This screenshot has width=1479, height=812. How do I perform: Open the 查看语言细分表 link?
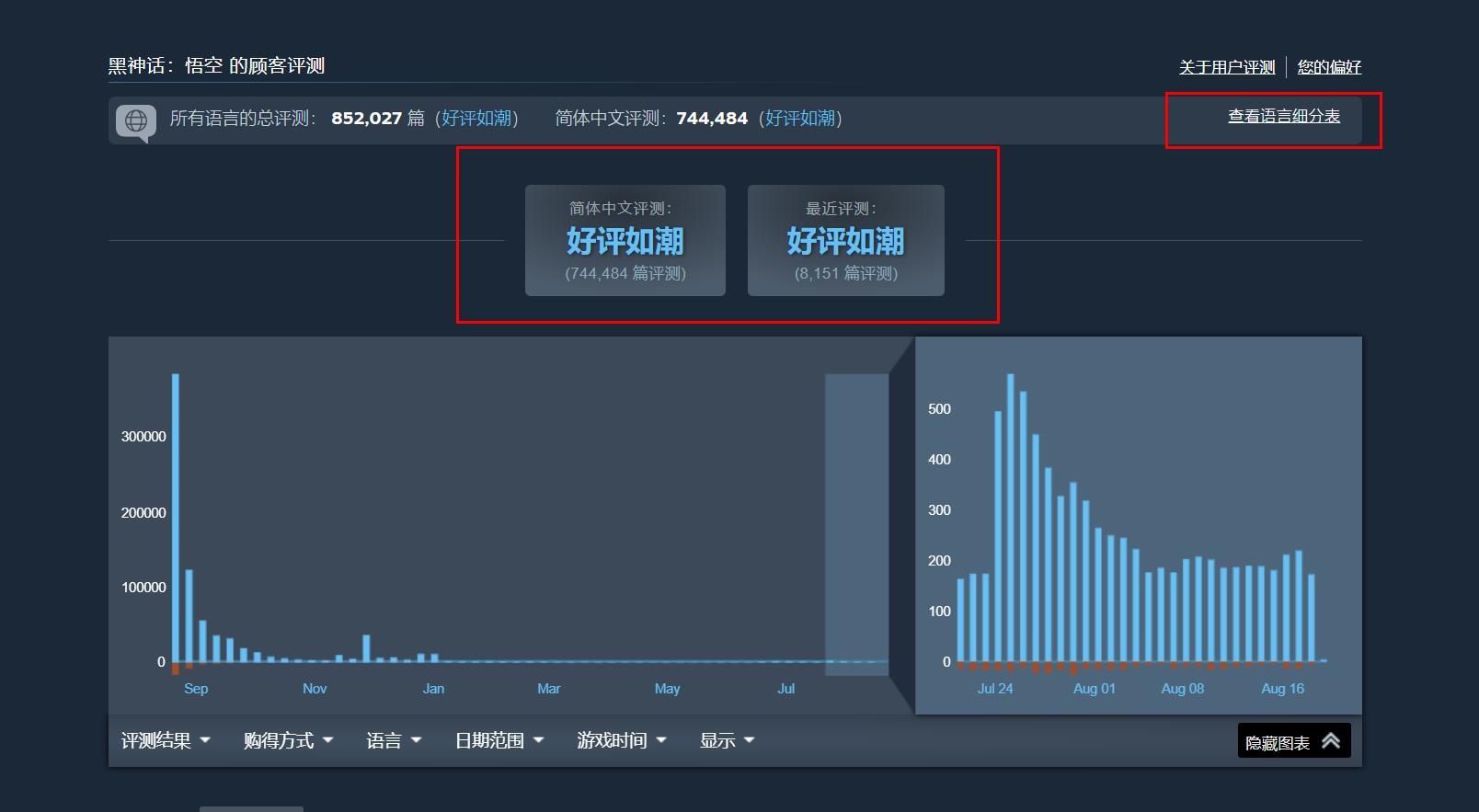pos(1283,117)
